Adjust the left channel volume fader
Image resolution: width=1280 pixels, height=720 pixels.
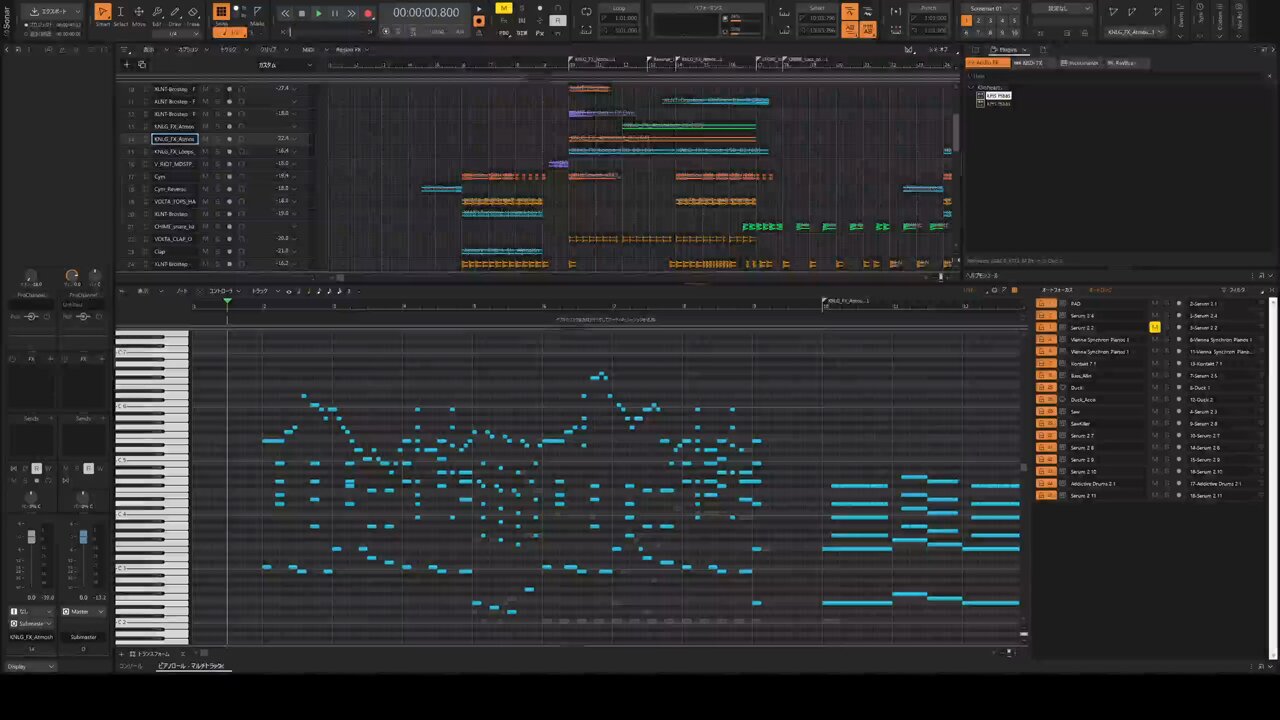[31, 538]
